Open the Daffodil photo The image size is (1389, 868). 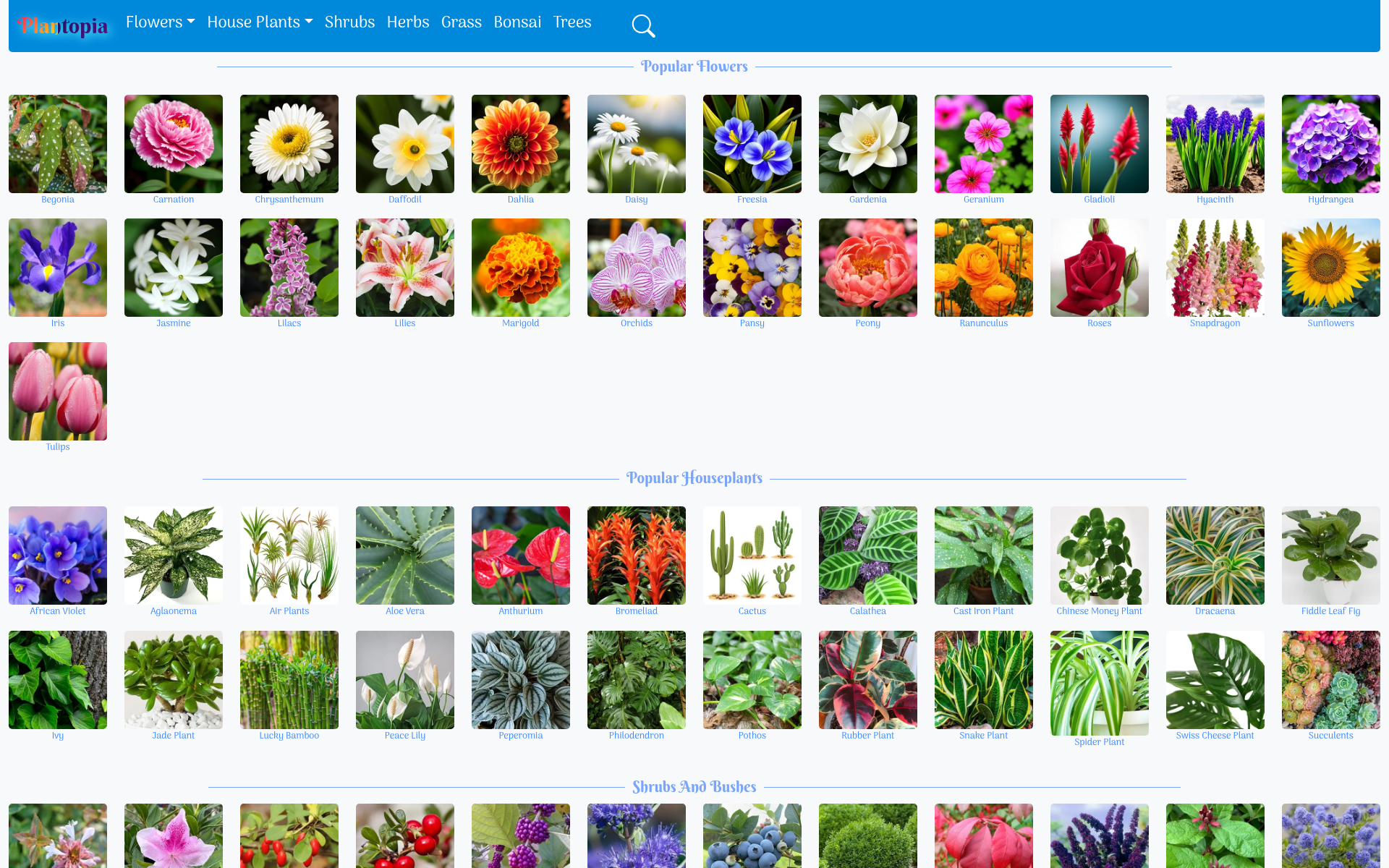(405, 144)
